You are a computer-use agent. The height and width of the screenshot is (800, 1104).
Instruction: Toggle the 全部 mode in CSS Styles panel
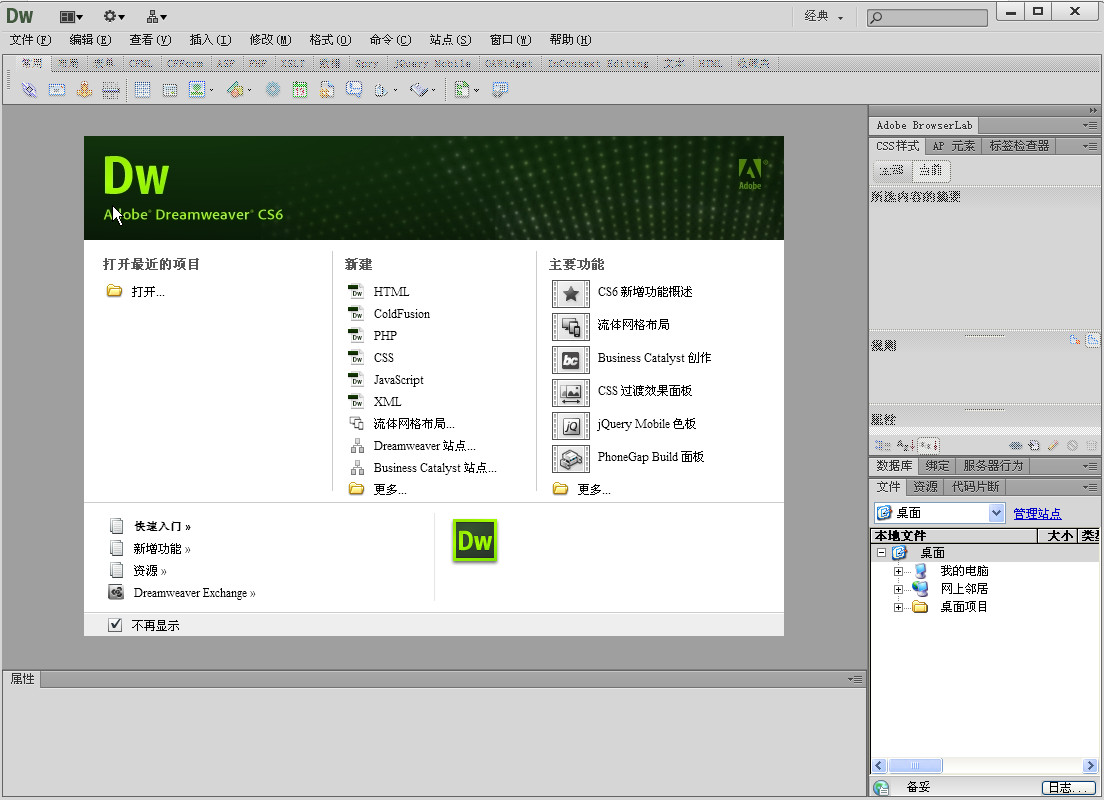click(892, 170)
